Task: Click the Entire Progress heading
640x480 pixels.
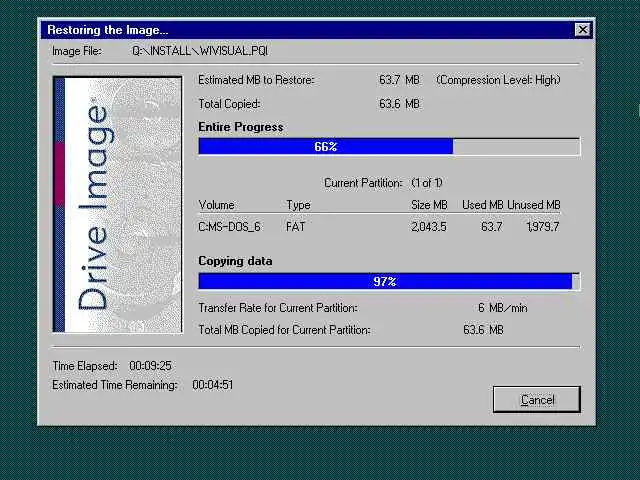Action: [x=241, y=127]
